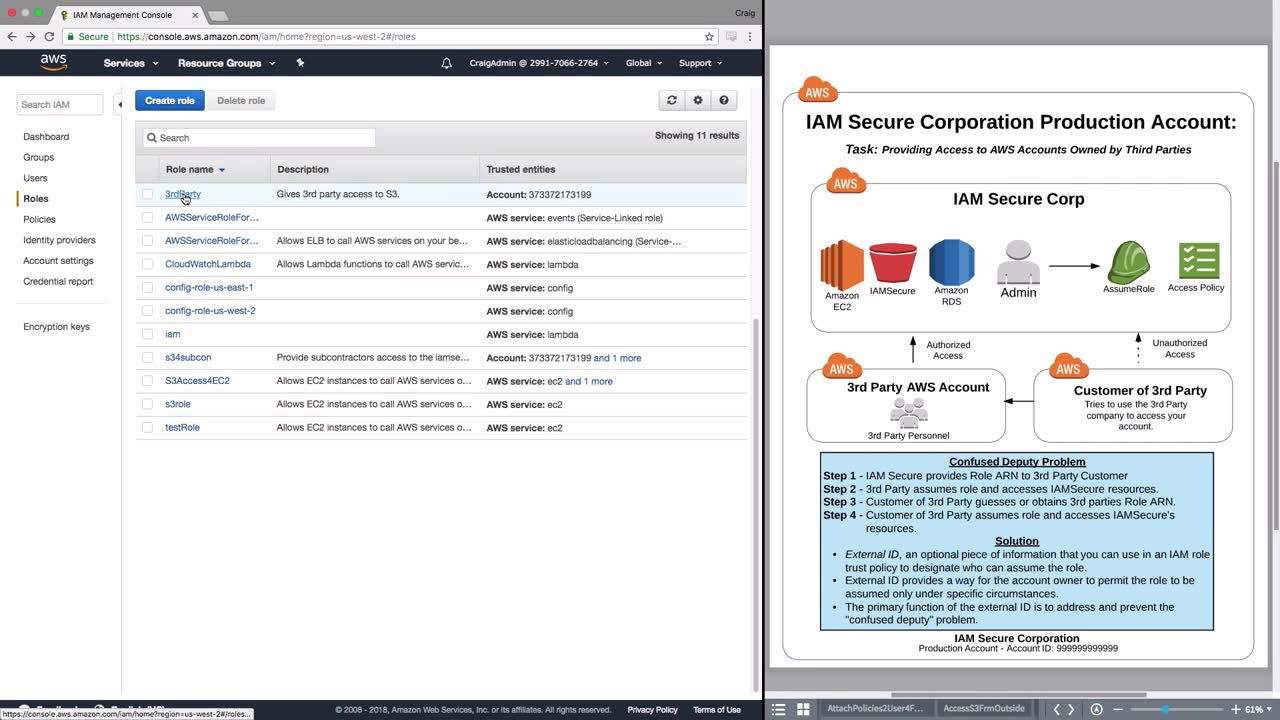Switch to the AccessS3FrmOutside document tab
This screenshot has width=1280, height=720.
point(984,709)
